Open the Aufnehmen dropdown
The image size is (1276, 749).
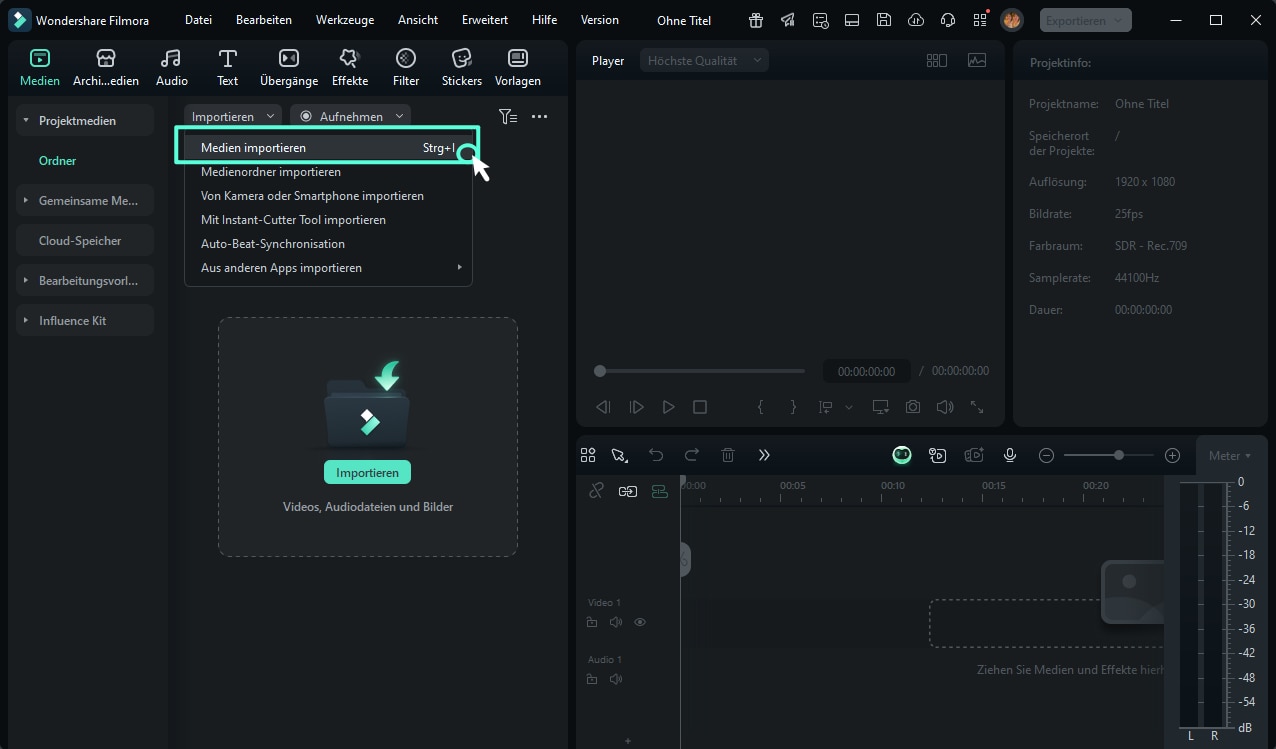[350, 116]
